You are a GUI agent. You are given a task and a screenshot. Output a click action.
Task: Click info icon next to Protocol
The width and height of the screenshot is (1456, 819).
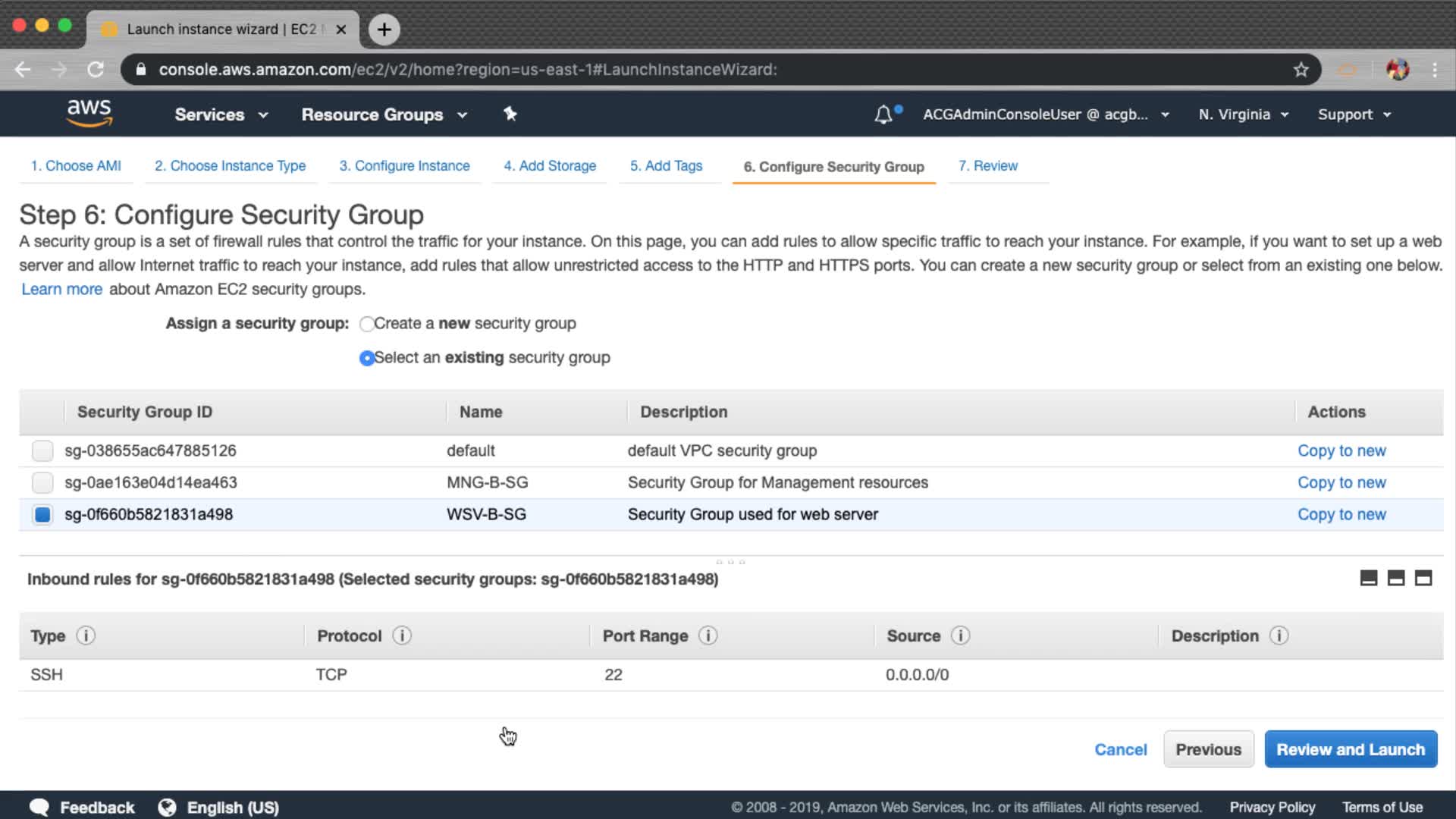coord(402,635)
